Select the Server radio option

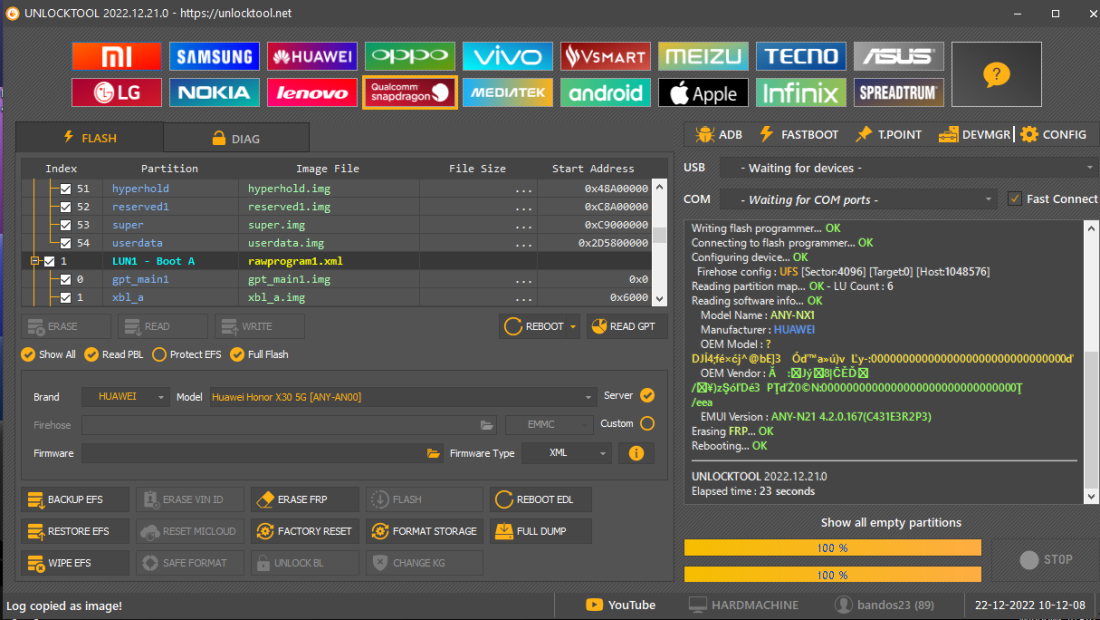point(648,396)
